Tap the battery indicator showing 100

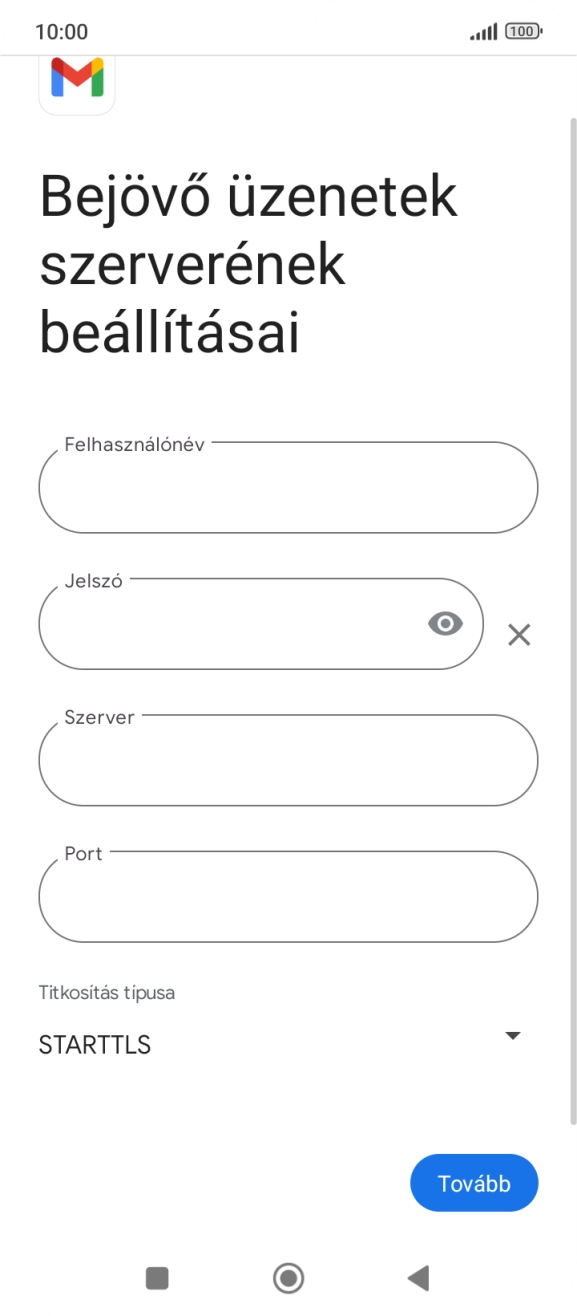[524, 31]
